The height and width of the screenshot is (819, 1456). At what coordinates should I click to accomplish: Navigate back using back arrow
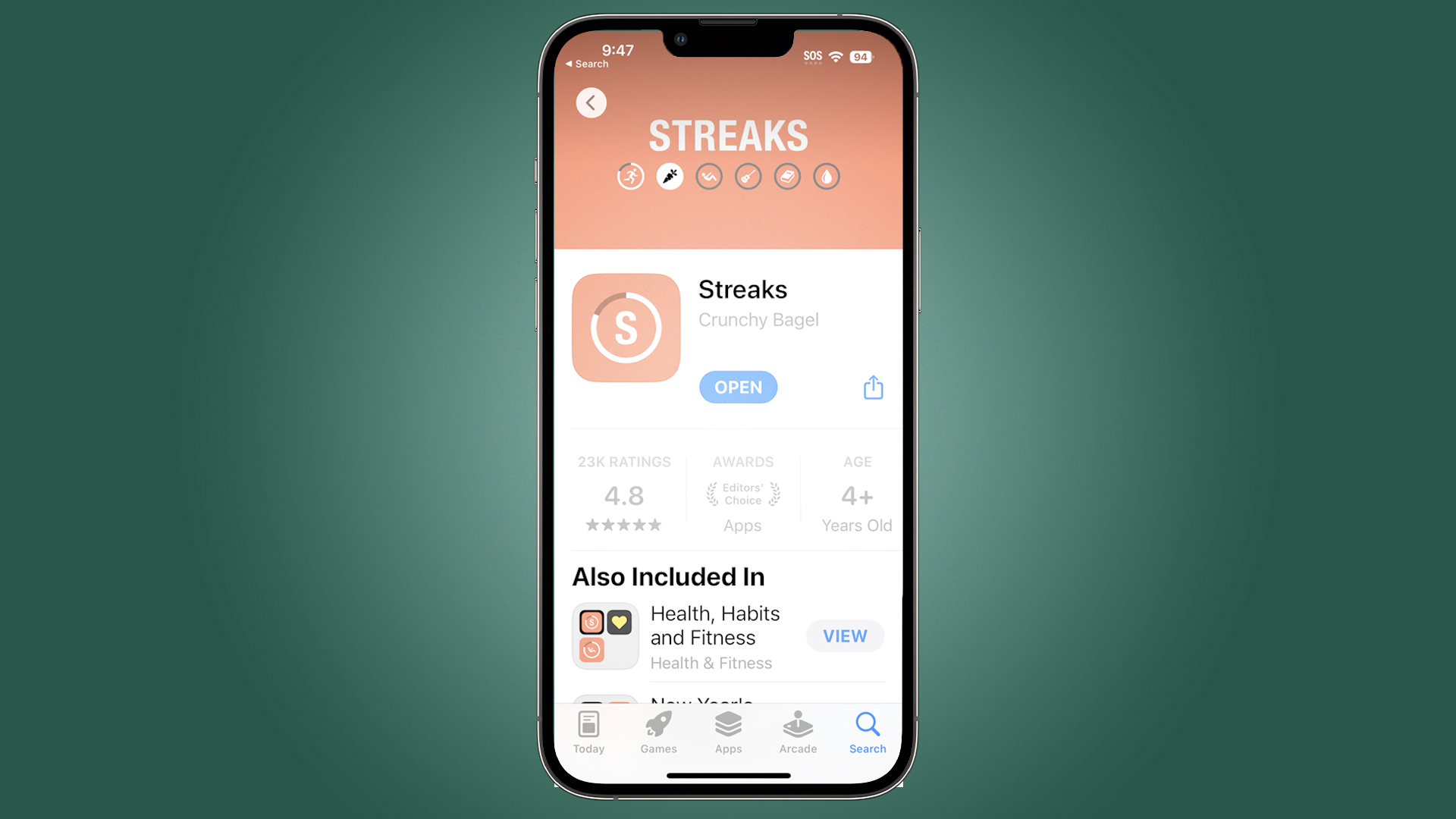pyautogui.click(x=590, y=103)
